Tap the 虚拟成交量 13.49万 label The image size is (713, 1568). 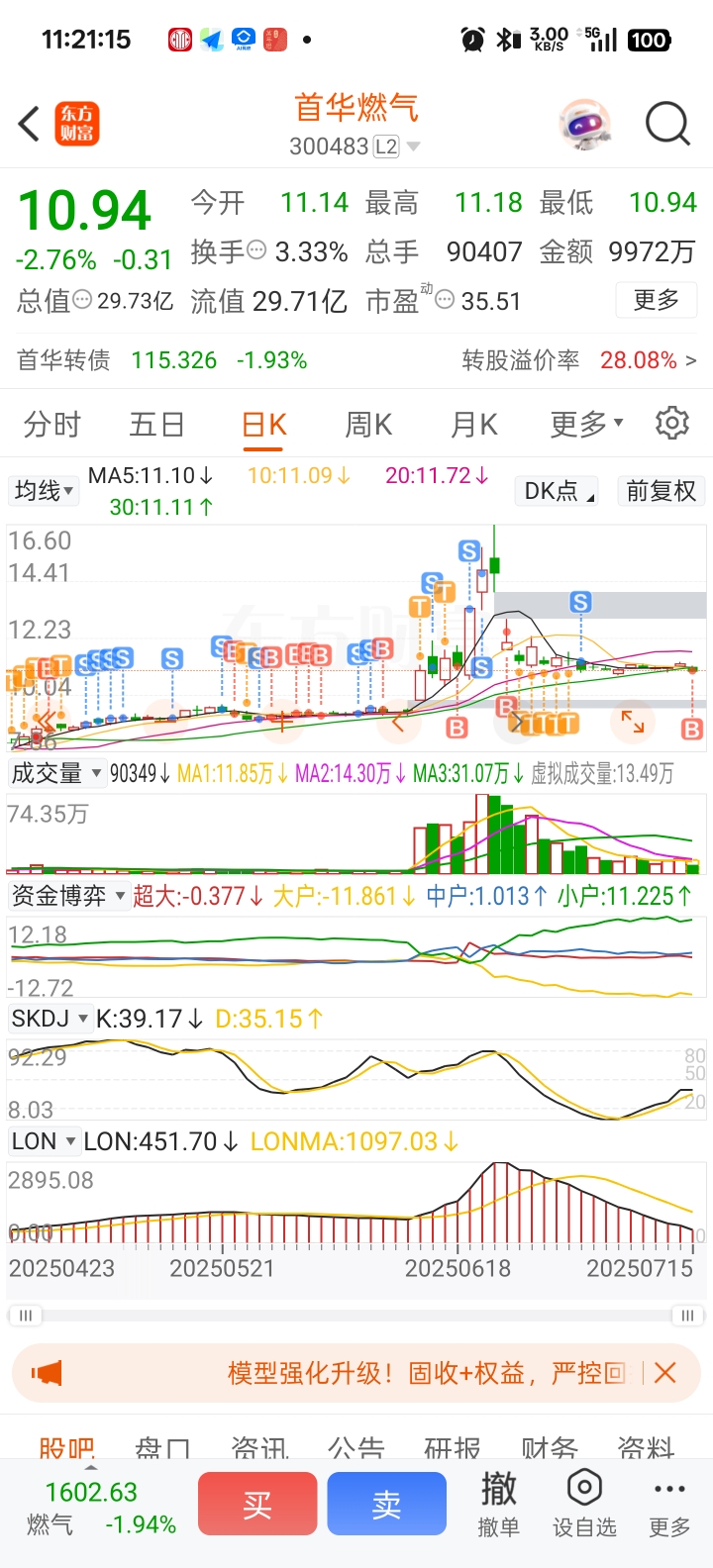(602, 773)
